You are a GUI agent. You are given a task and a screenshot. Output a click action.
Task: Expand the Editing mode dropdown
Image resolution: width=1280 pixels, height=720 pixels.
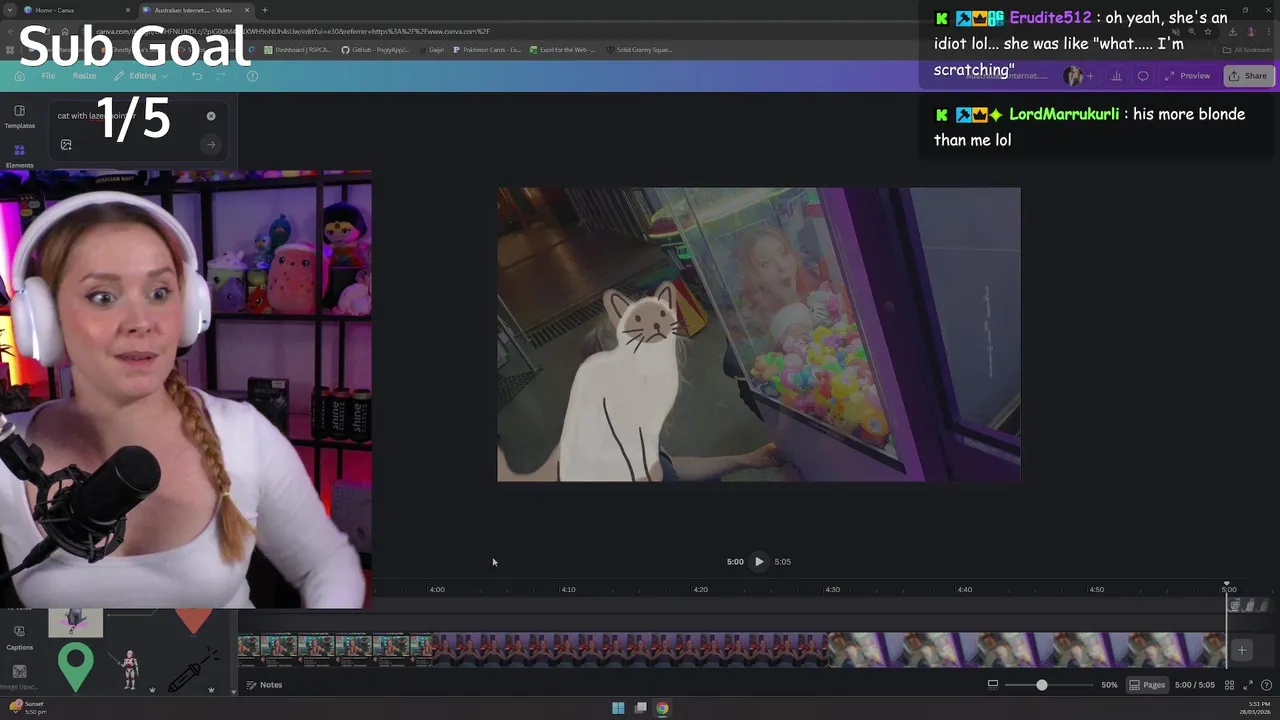142,76
